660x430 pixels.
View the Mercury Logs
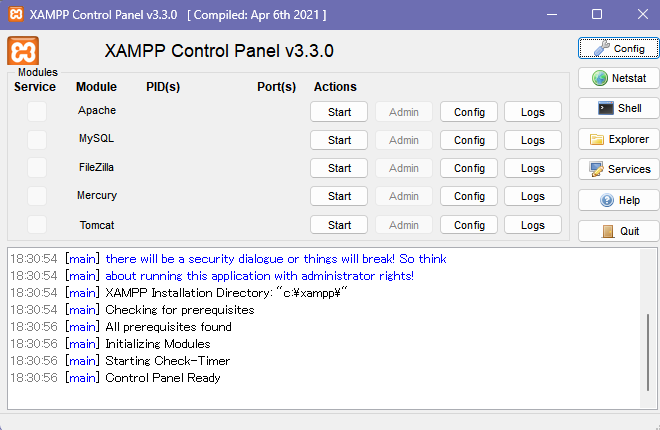coord(533,196)
